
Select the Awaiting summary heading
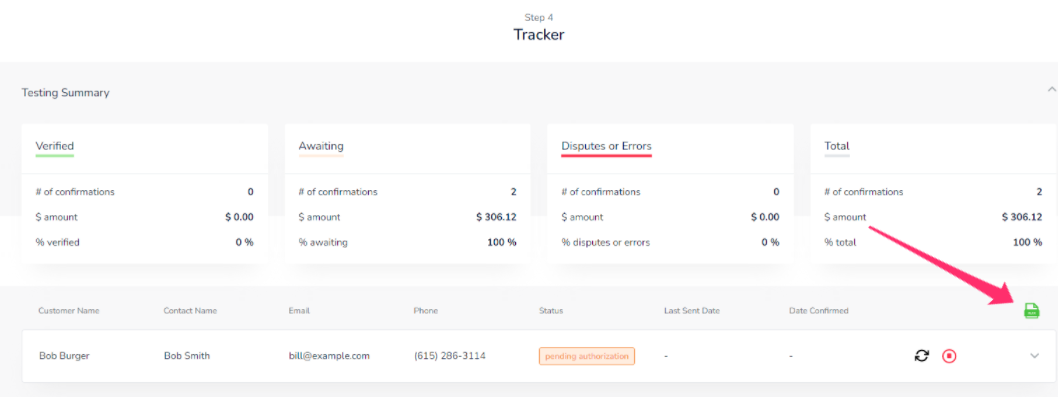click(321, 146)
